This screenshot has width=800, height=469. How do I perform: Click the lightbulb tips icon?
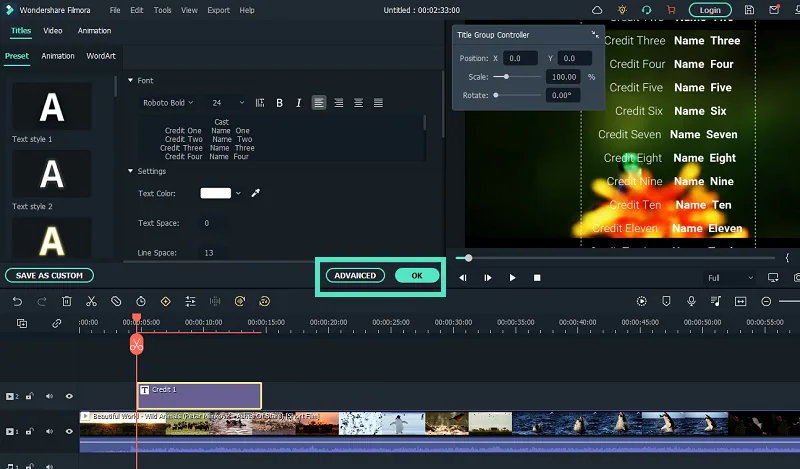622,10
